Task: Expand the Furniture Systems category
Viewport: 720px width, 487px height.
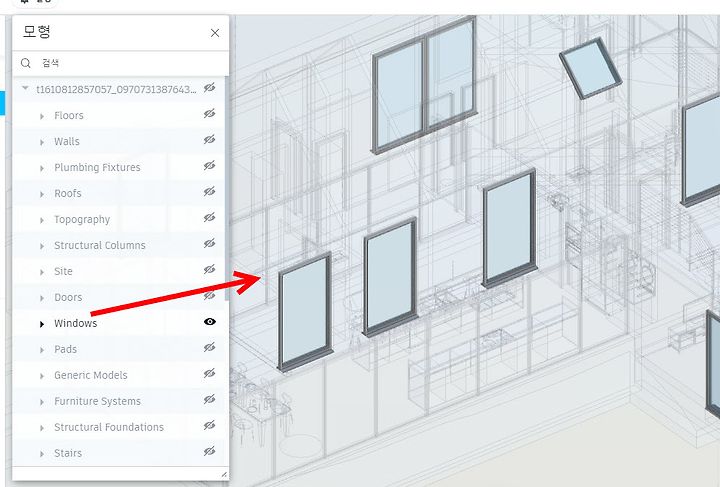Action: (x=42, y=402)
